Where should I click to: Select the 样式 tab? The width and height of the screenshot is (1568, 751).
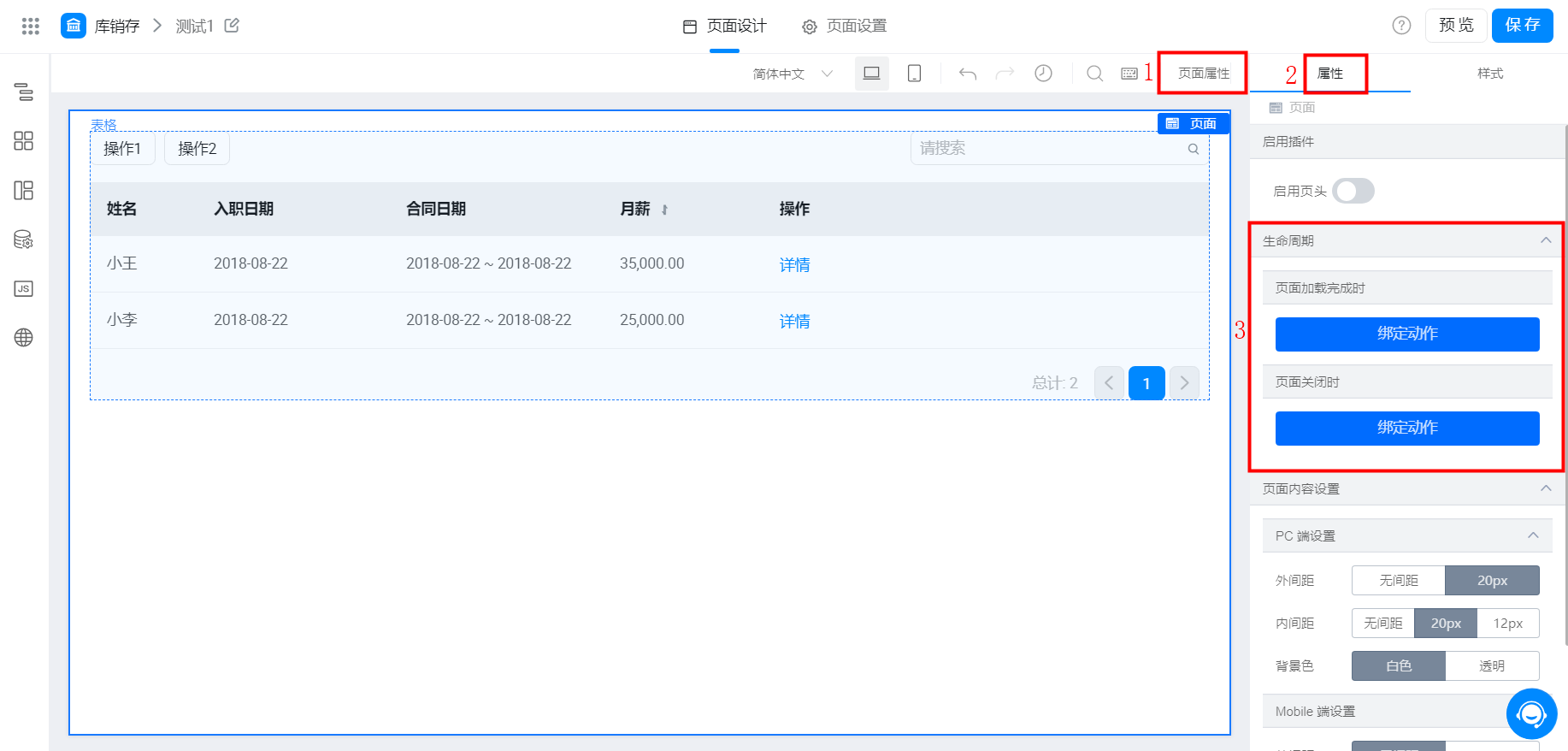pyautogui.click(x=1490, y=74)
